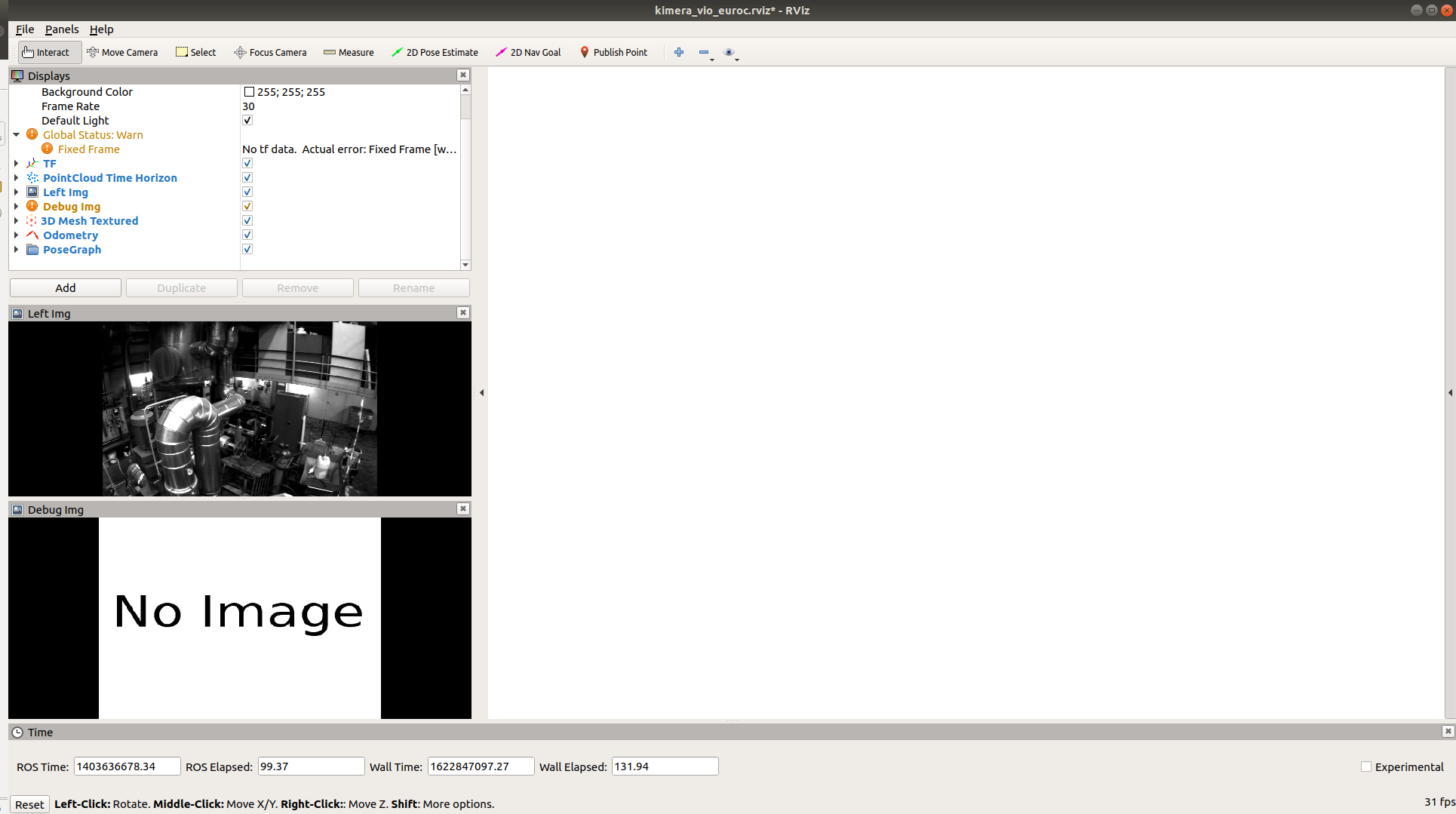Choose the Select tool
This screenshot has width=1456, height=814.
coord(195,52)
